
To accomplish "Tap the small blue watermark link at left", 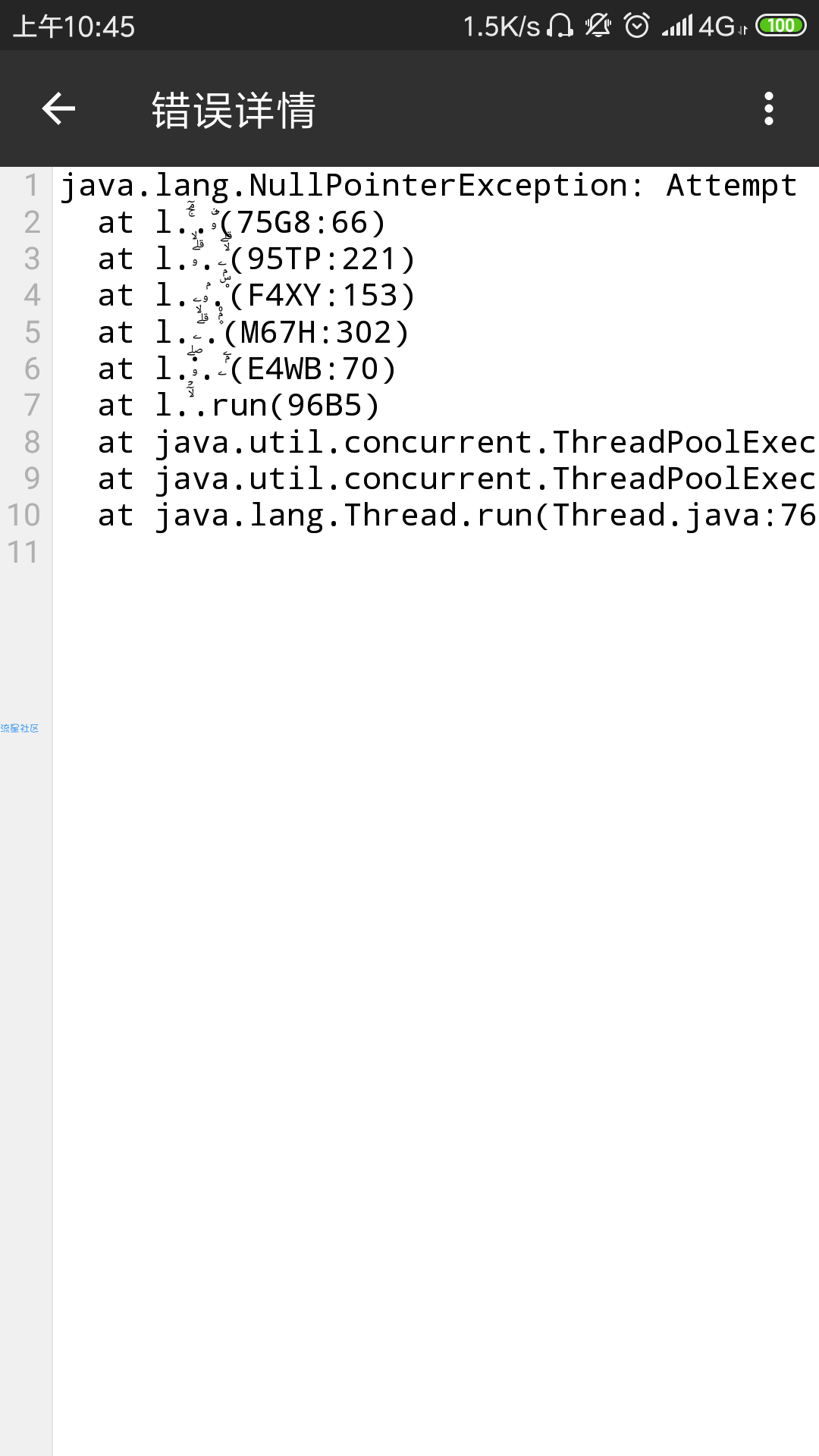I will tap(20, 728).
